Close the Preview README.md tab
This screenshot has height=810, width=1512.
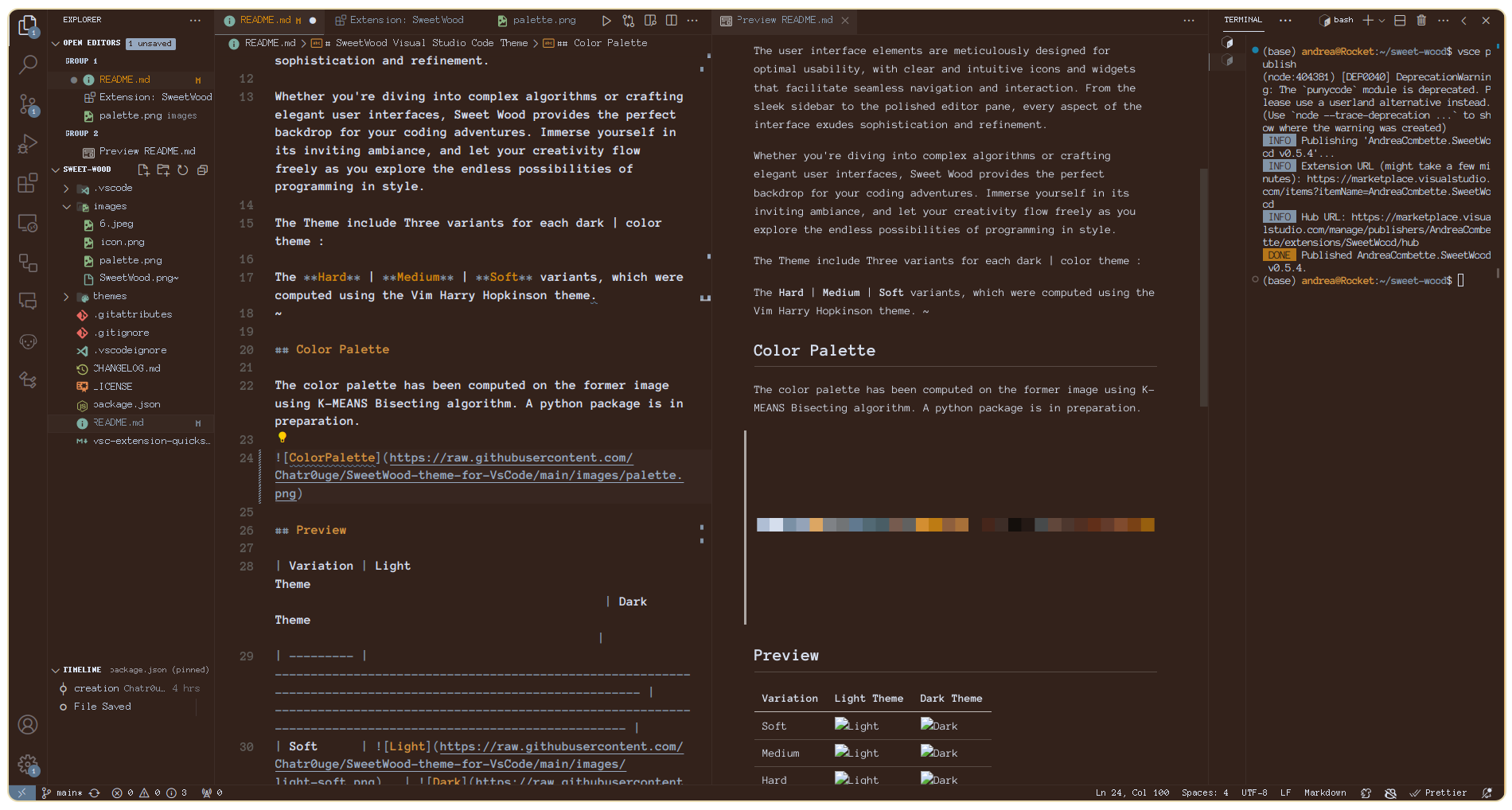tap(845, 21)
